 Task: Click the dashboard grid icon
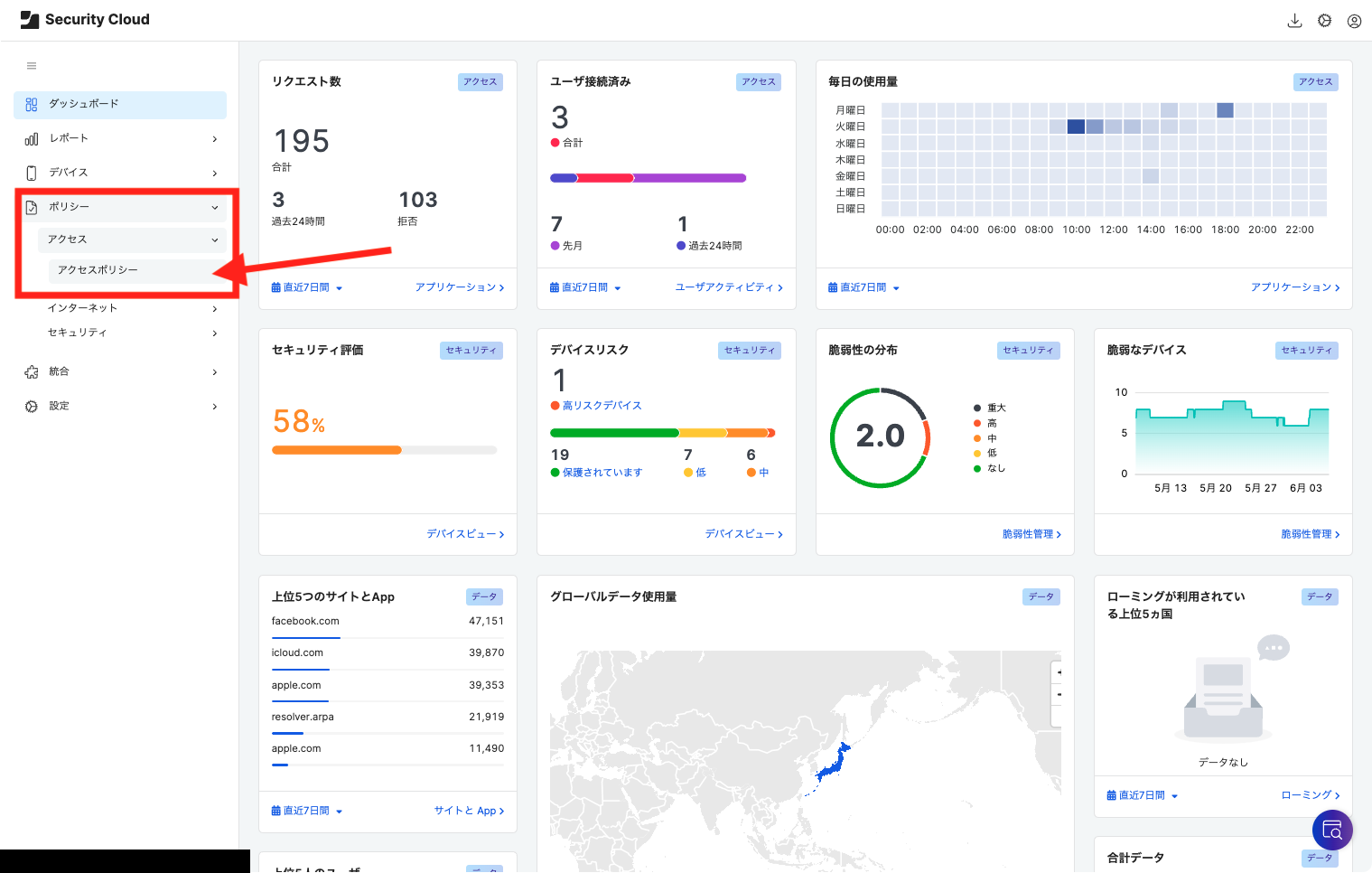(32, 105)
